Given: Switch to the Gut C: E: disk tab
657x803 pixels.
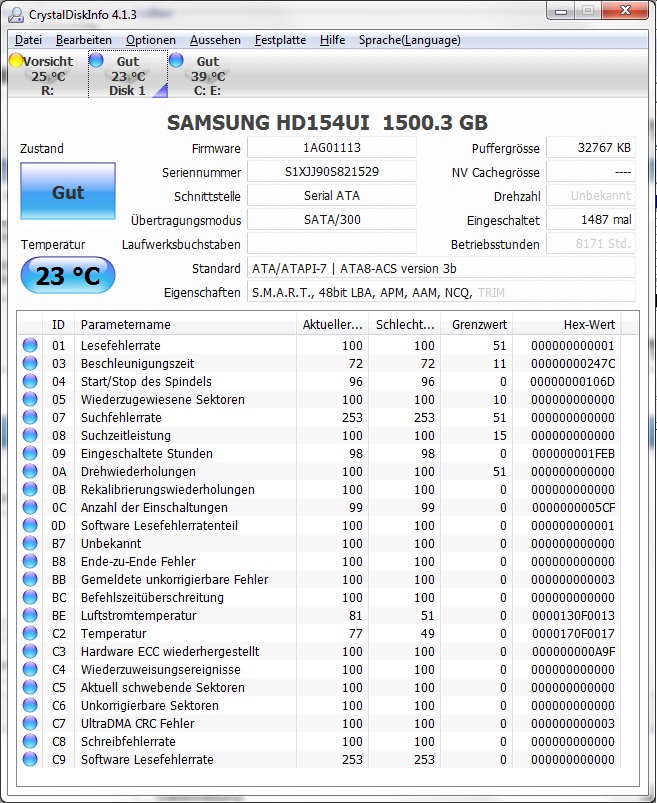Looking at the screenshot, I should [x=207, y=75].
